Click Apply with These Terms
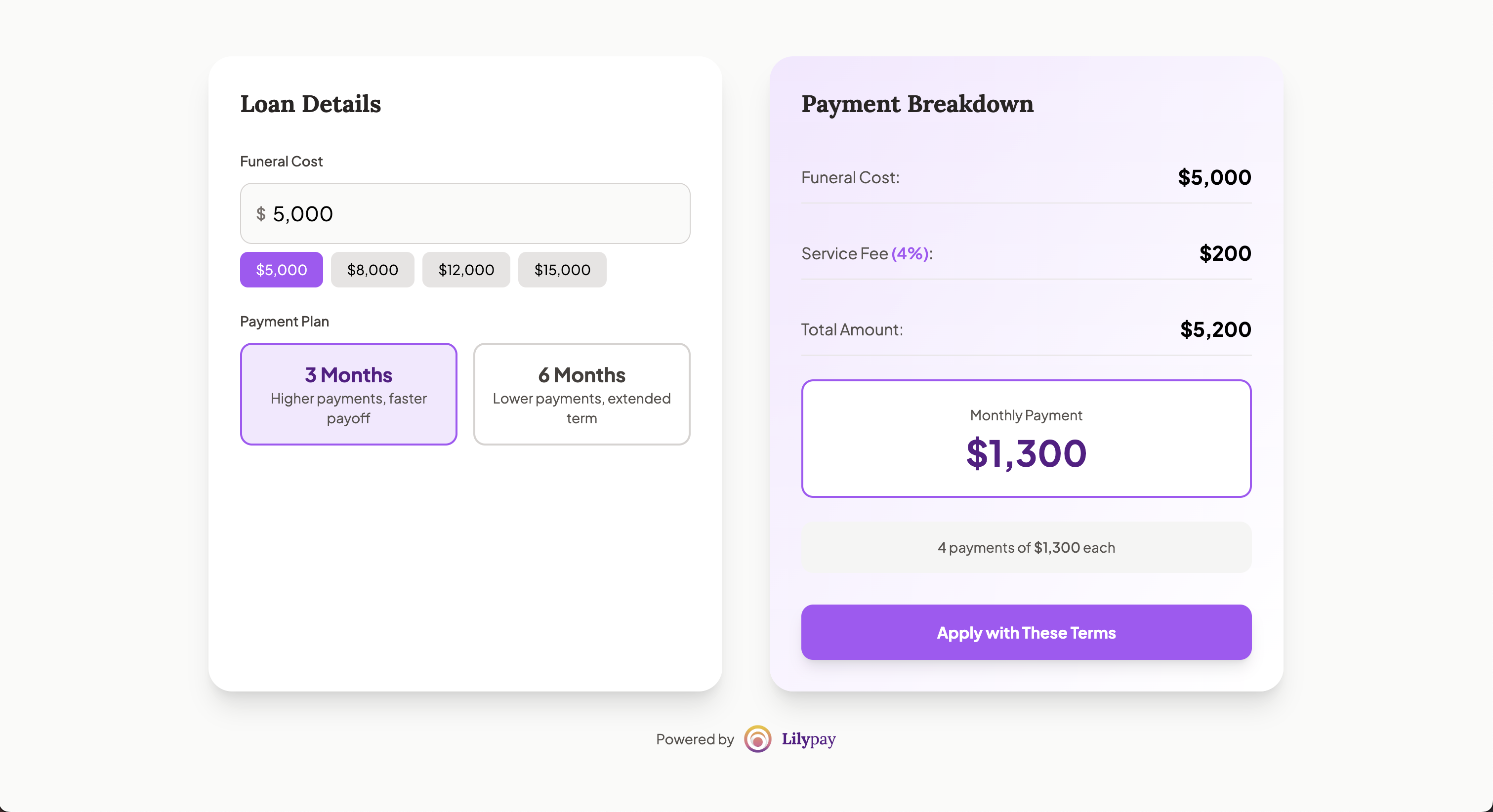This screenshot has width=1493, height=812. (1026, 632)
